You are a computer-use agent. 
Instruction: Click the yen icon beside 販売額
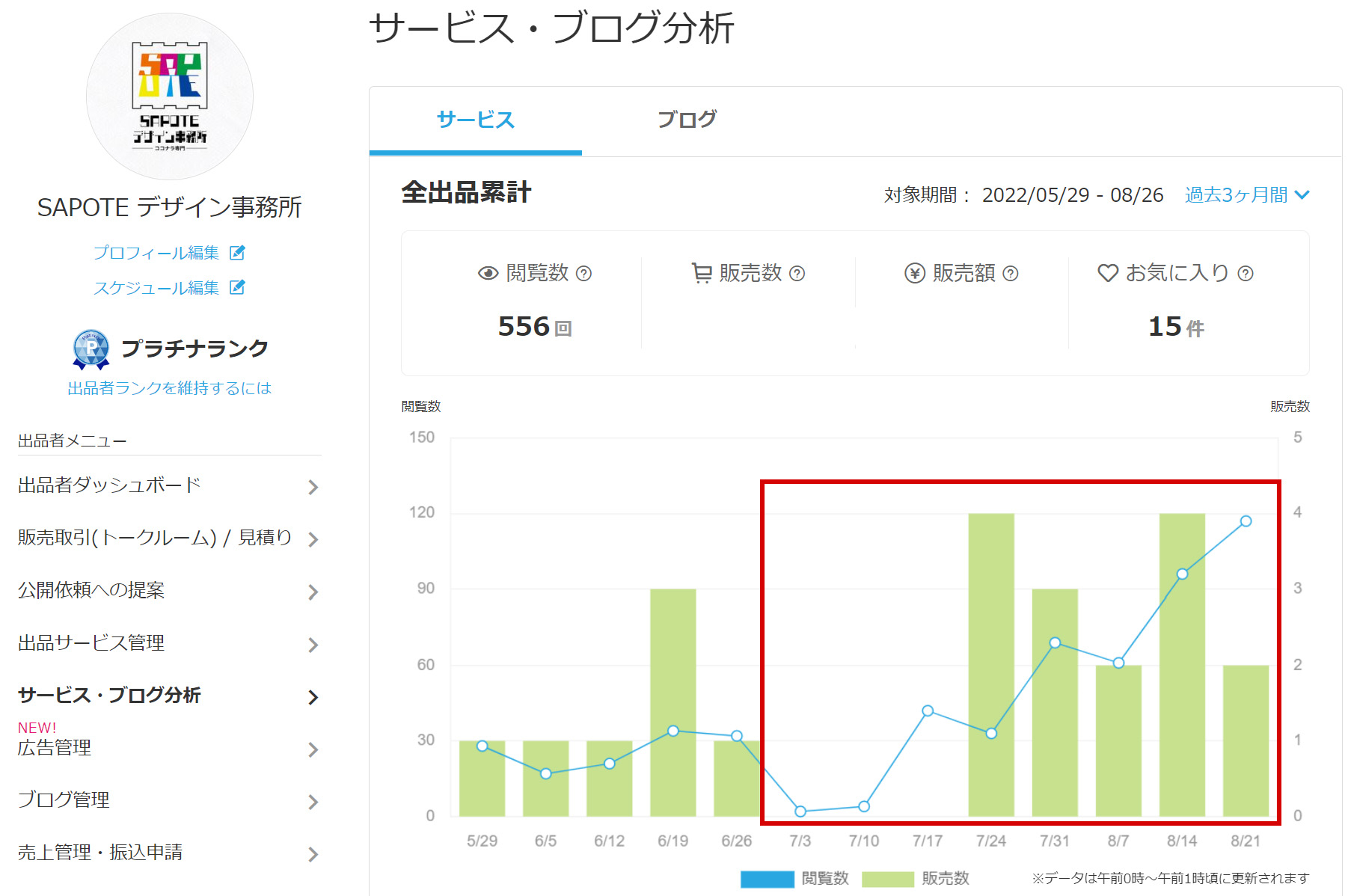coord(914,273)
